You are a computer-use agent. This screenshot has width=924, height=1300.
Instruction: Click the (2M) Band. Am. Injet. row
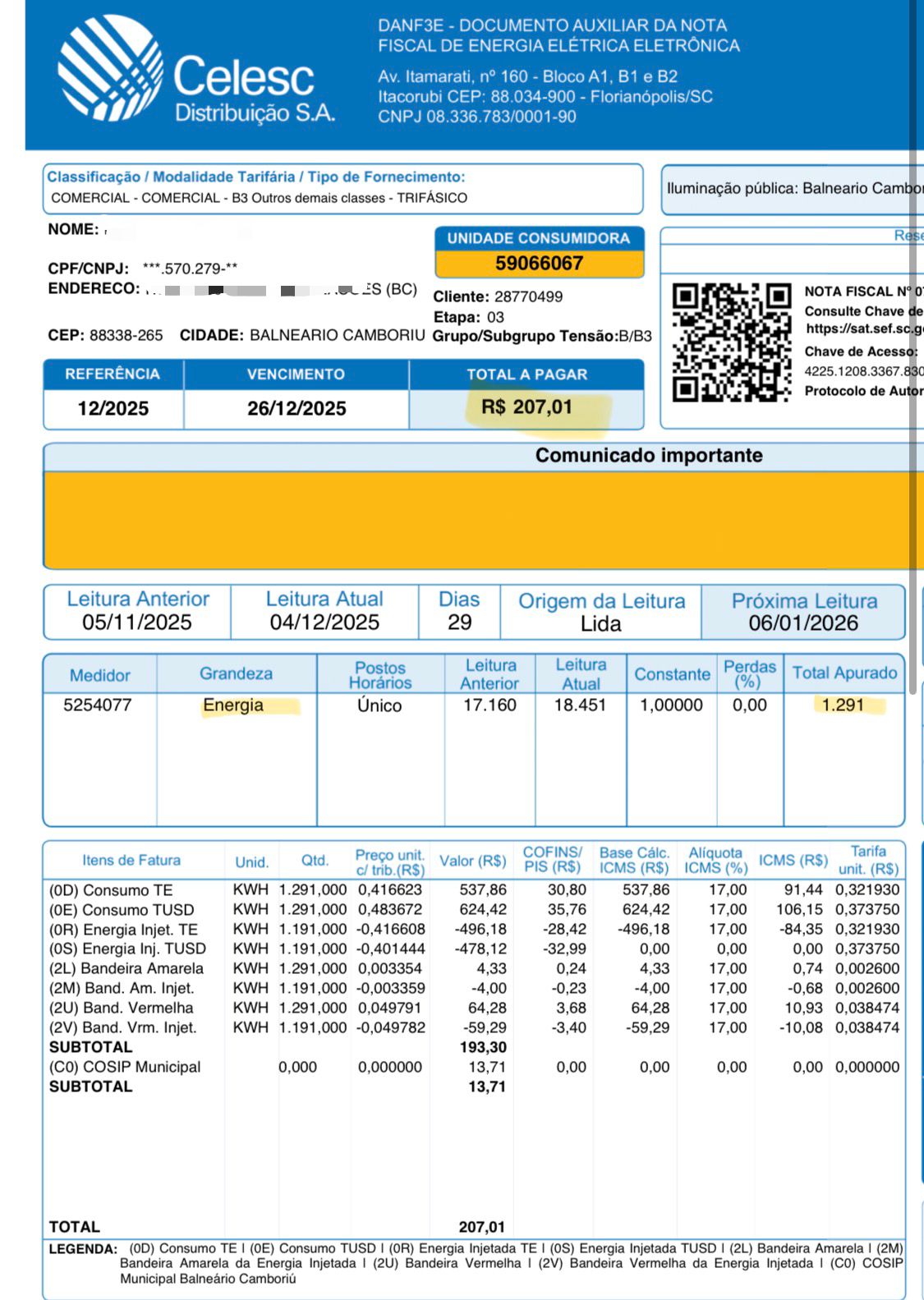pyautogui.click(x=474, y=988)
